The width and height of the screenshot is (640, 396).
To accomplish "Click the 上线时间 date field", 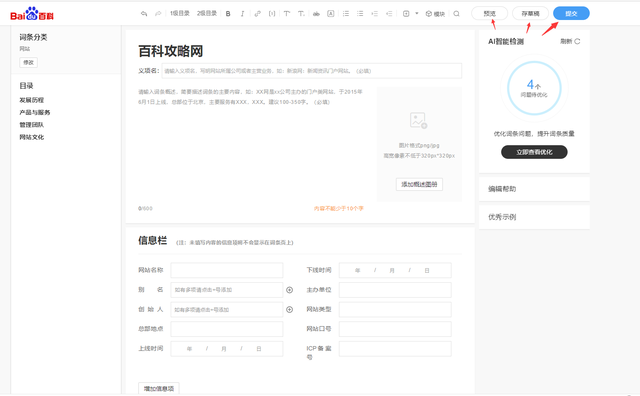I will pos(227,349).
